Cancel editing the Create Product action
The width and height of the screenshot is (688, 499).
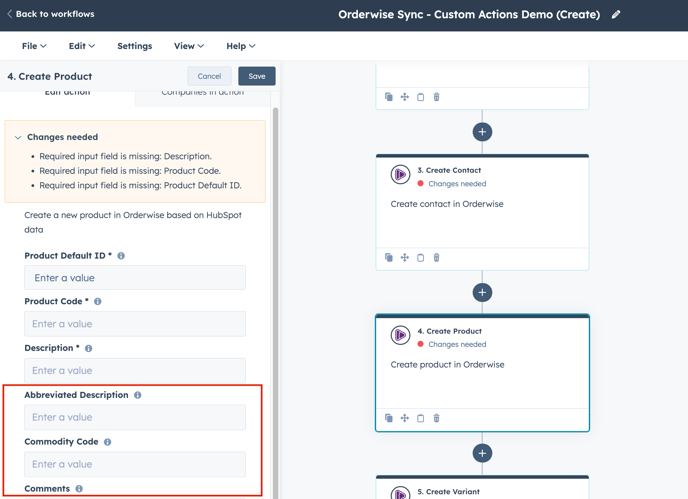point(209,76)
